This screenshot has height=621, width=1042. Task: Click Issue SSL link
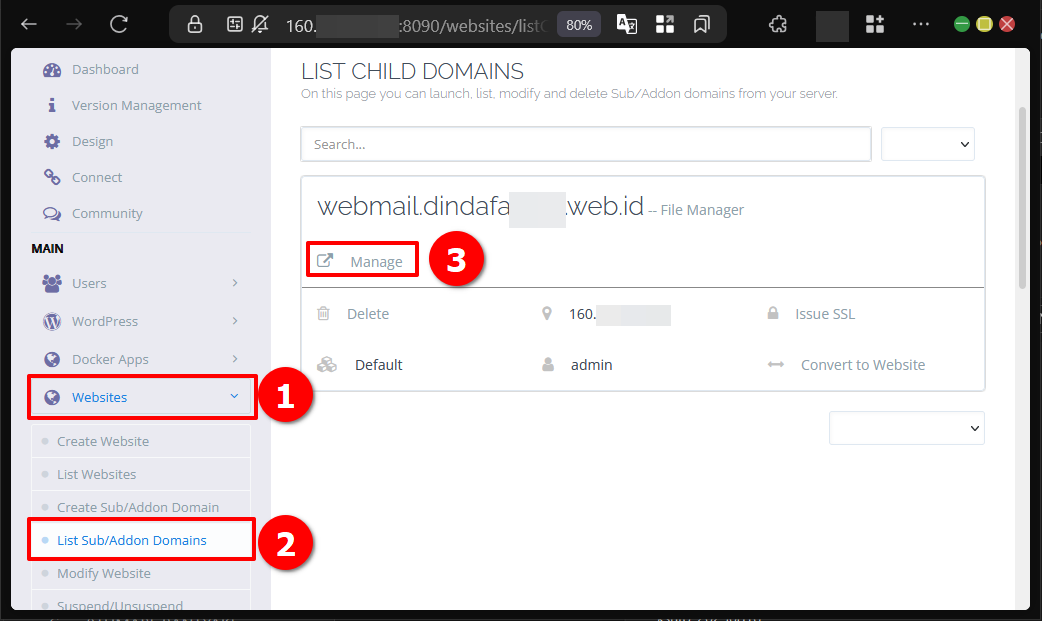click(x=824, y=314)
